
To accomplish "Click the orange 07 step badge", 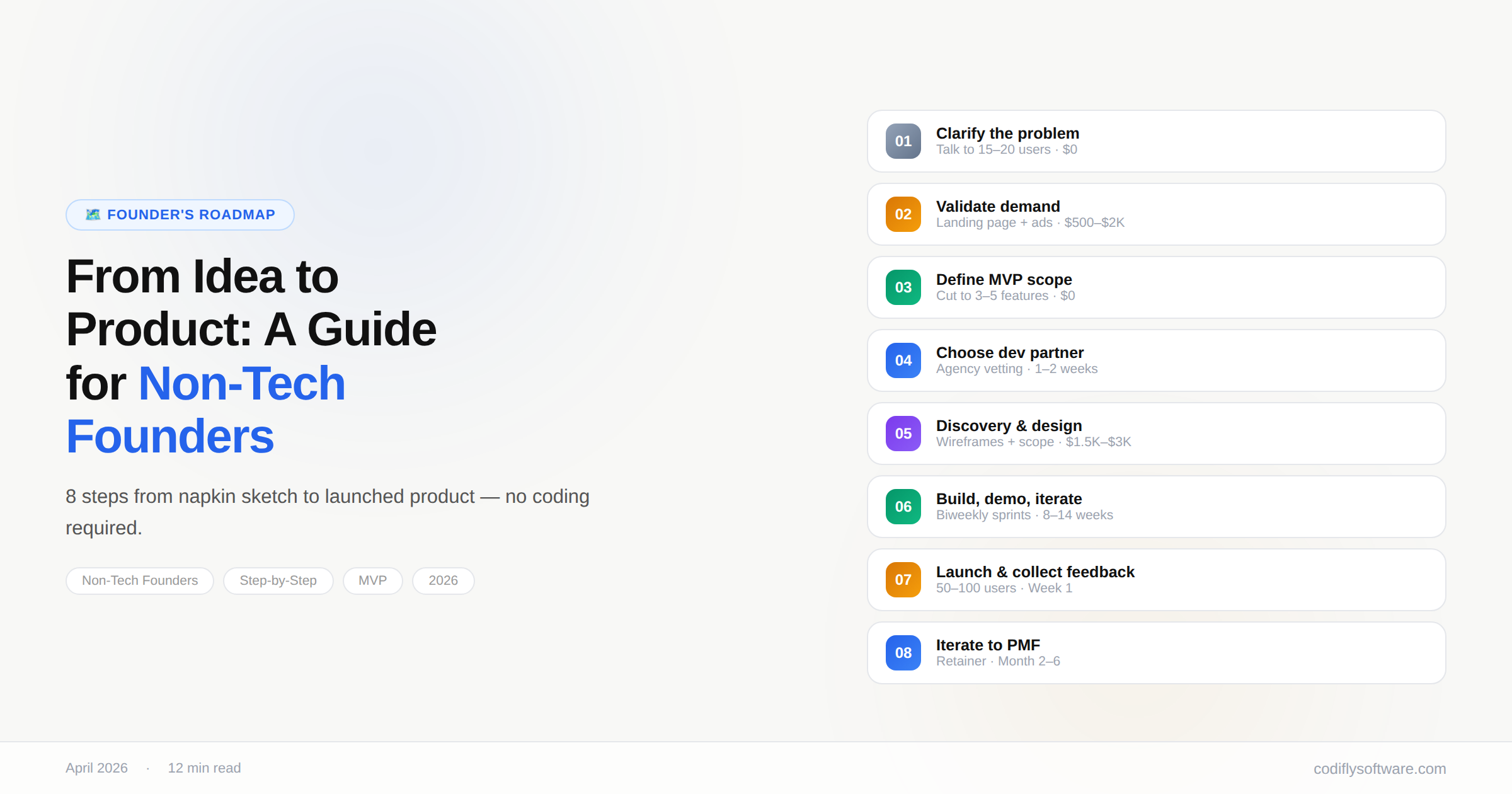I will click(903, 580).
